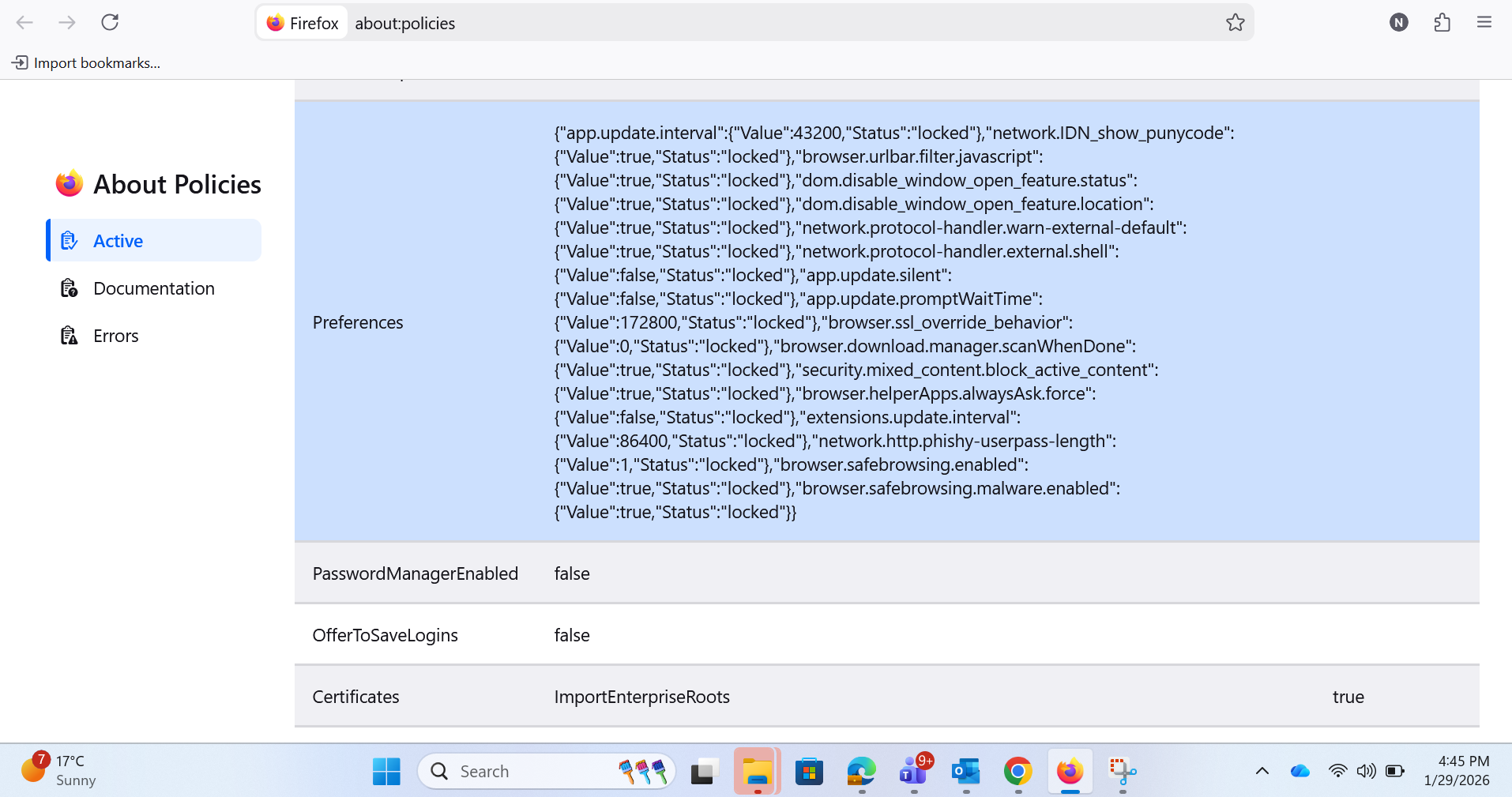Open the Firefox account profile icon
This screenshot has height=797, width=1512.
[x=1398, y=23]
